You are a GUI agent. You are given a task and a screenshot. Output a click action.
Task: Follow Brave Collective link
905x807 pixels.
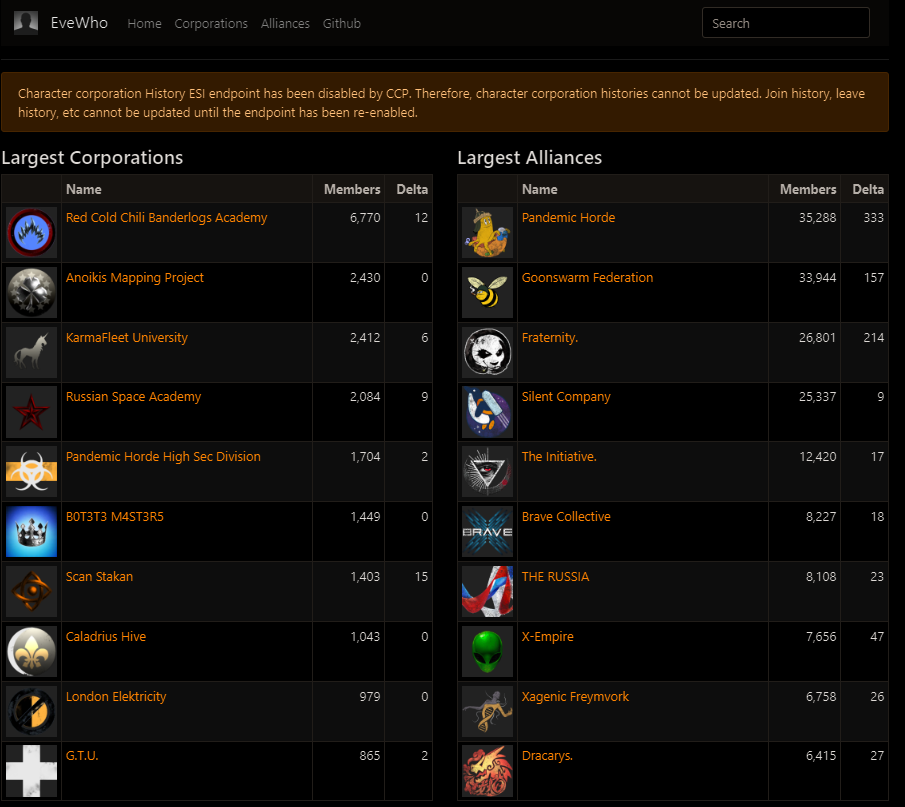pyautogui.click(x=566, y=517)
